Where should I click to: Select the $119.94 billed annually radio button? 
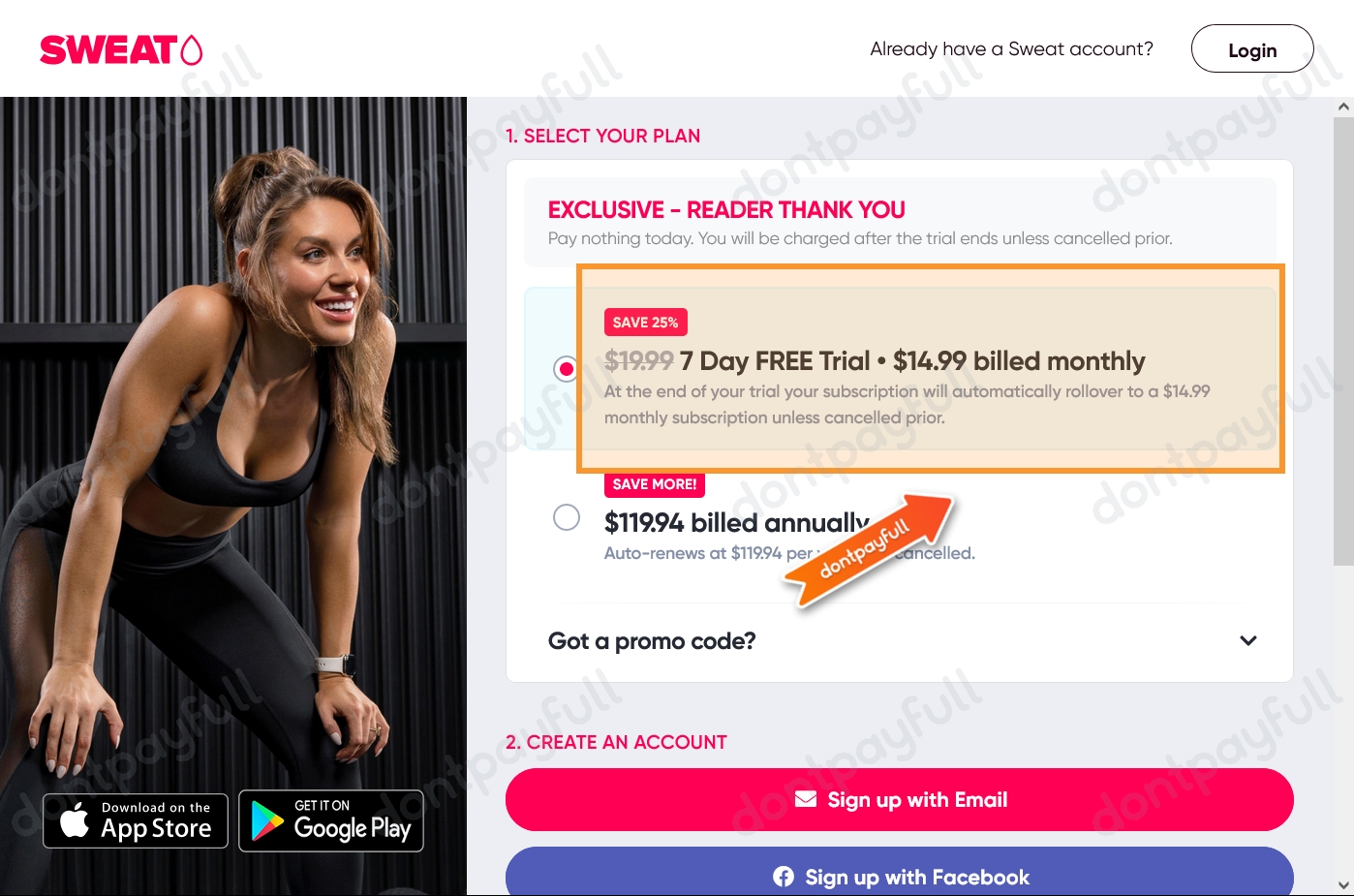[567, 517]
